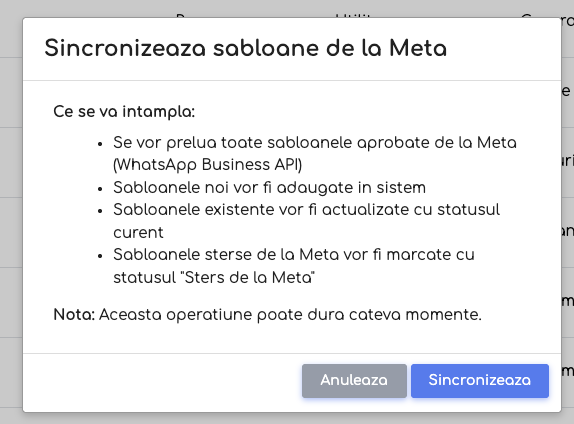Click the bold 'Nota:' label
Screen dimensions: 574x424
(74, 315)
